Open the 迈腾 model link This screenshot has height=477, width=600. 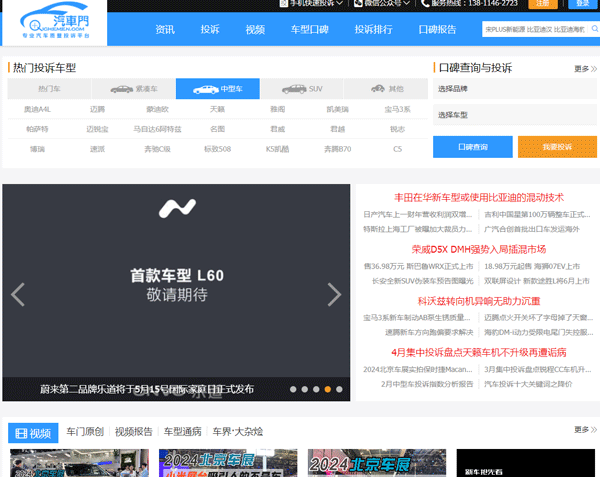[x=97, y=109]
